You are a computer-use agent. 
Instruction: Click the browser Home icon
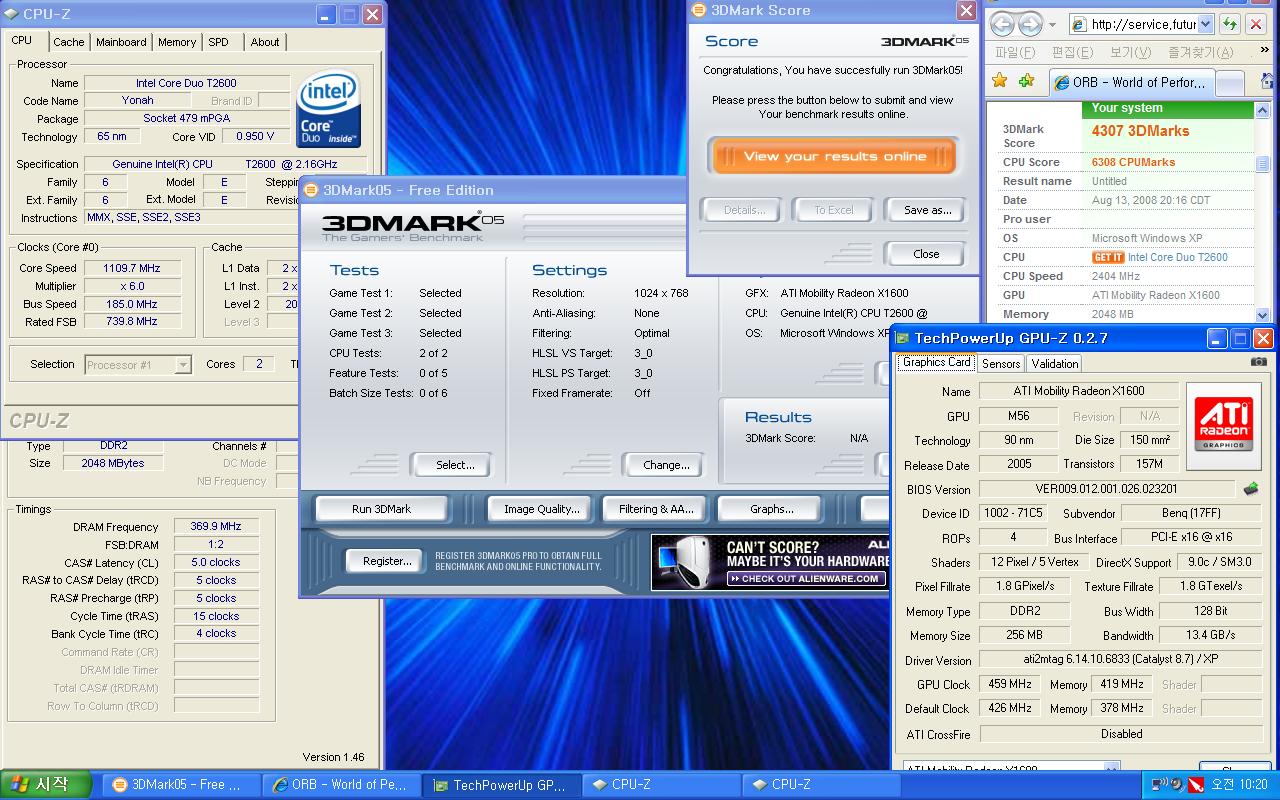(x=1266, y=81)
